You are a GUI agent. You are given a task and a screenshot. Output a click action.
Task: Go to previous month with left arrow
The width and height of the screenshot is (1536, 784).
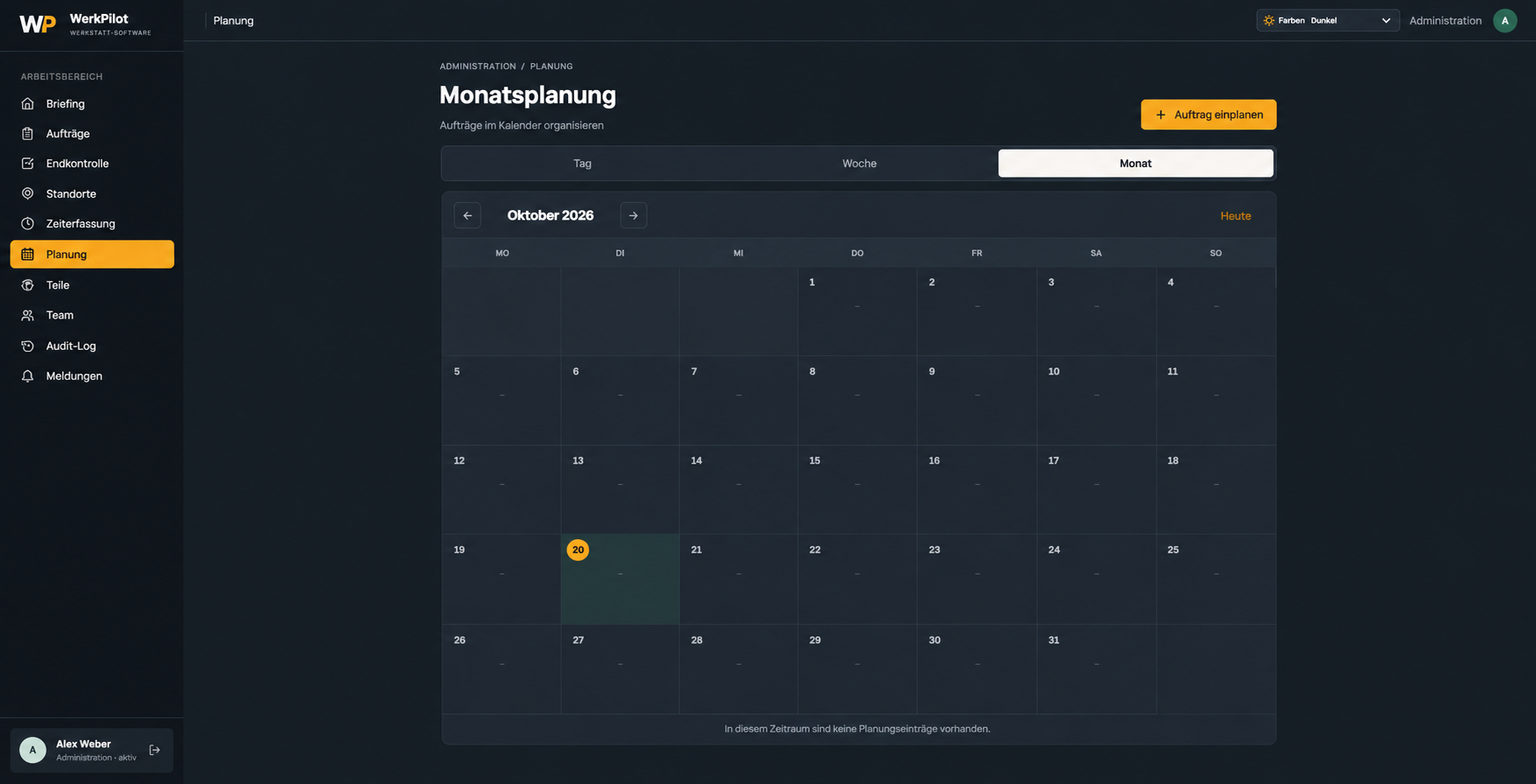click(467, 215)
